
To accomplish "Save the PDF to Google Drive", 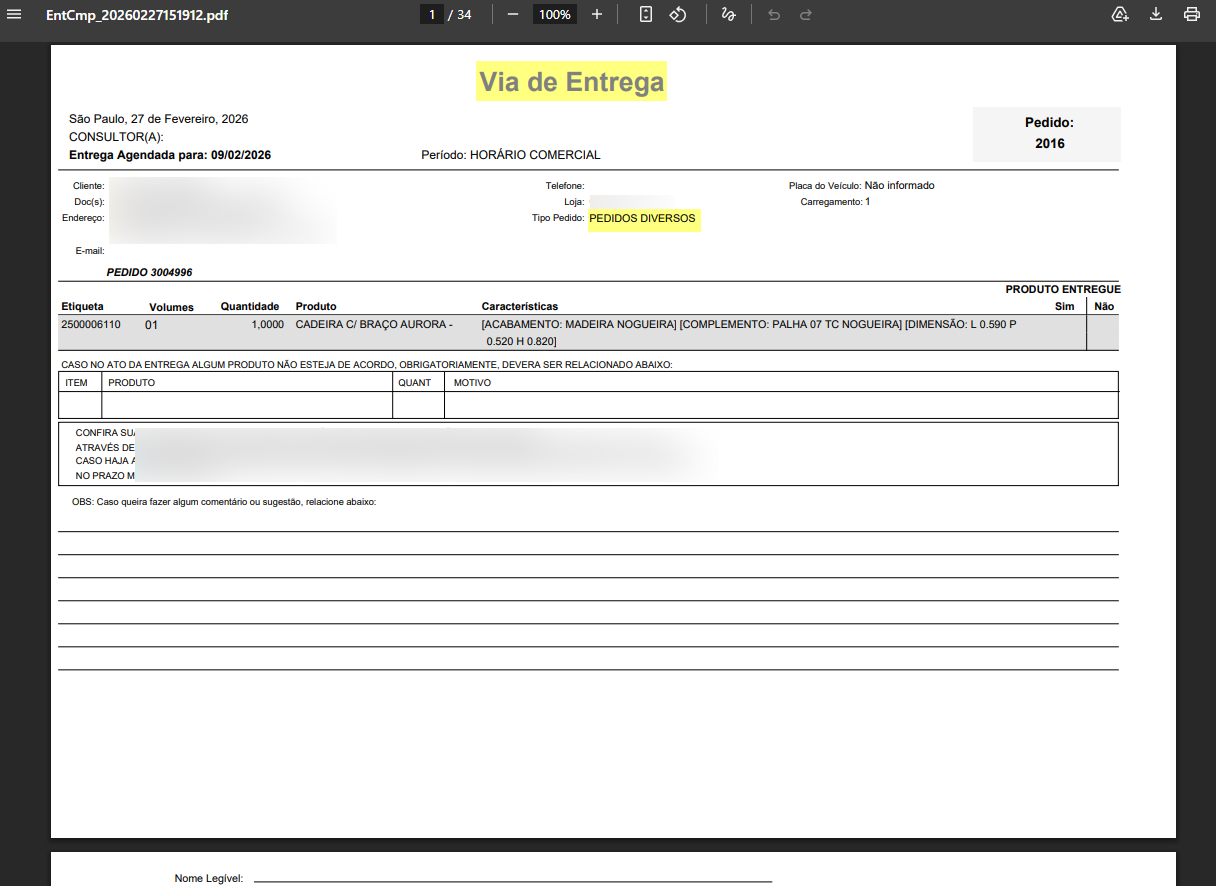I will coord(1120,15).
